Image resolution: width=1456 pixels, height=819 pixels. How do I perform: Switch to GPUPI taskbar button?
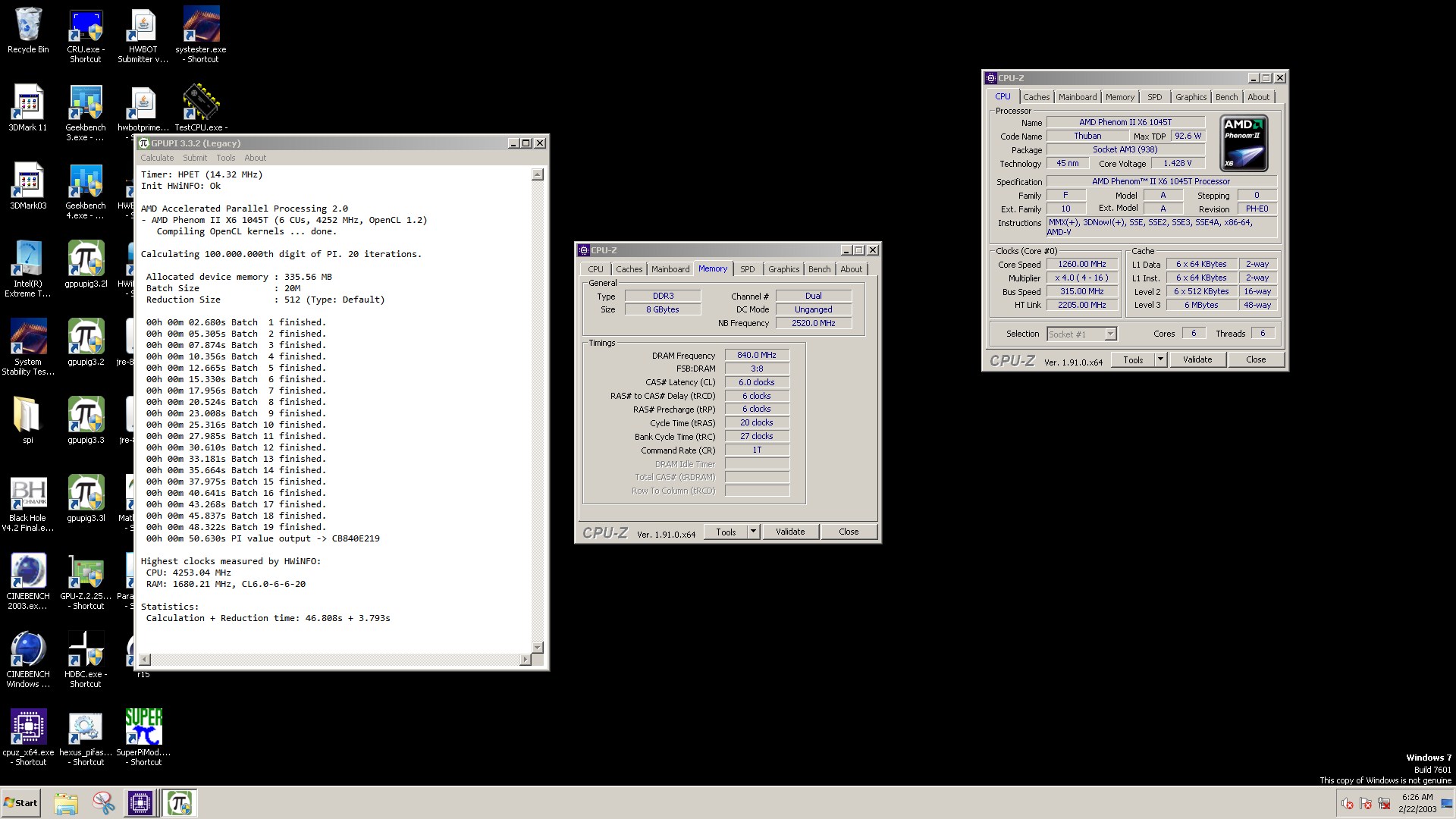tap(180, 803)
